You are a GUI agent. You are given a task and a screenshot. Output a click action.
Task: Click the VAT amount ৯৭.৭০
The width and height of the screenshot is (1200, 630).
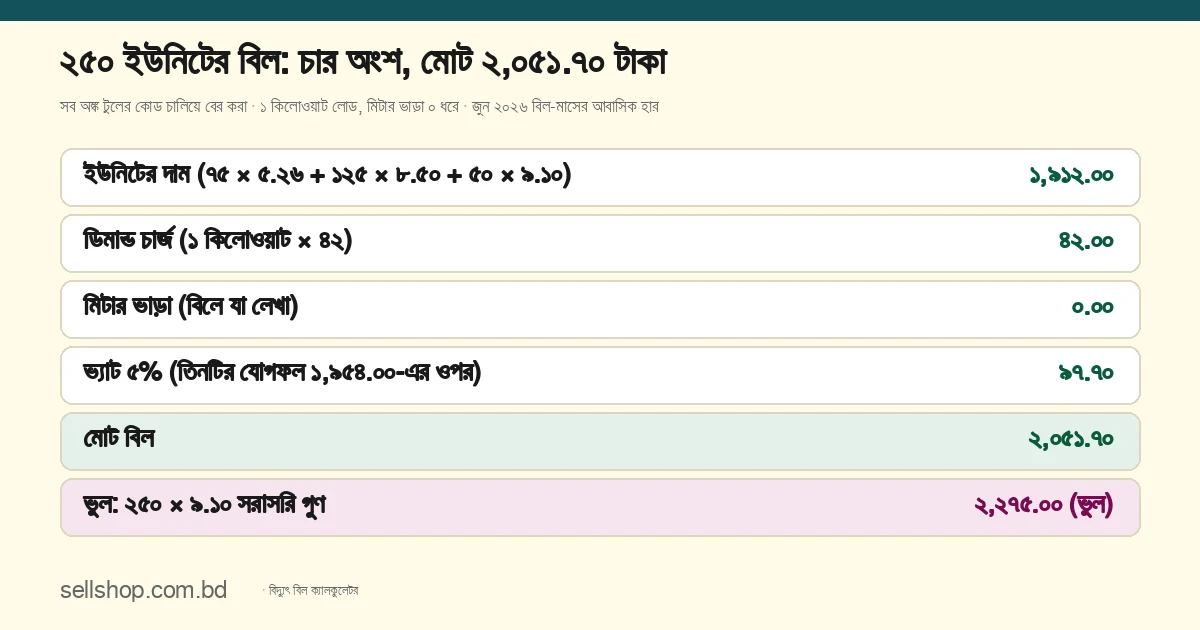click(x=1086, y=374)
